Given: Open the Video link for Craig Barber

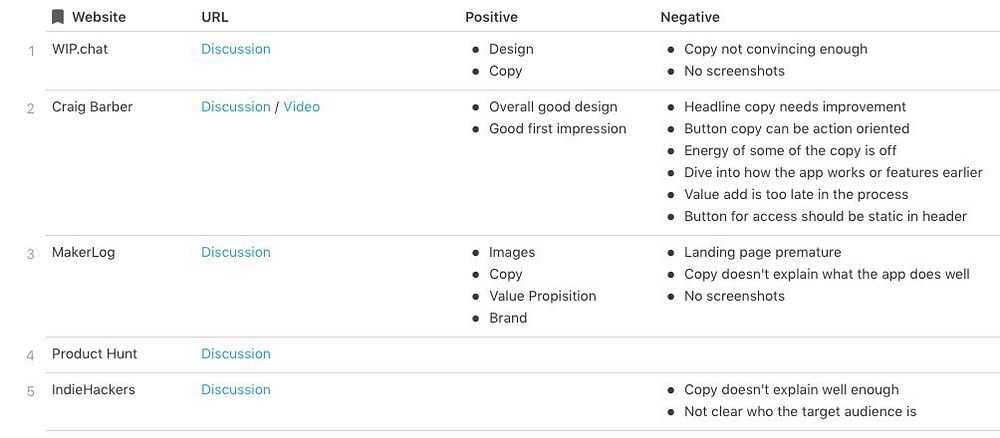Looking at the screenshot, I should (301, 107).
